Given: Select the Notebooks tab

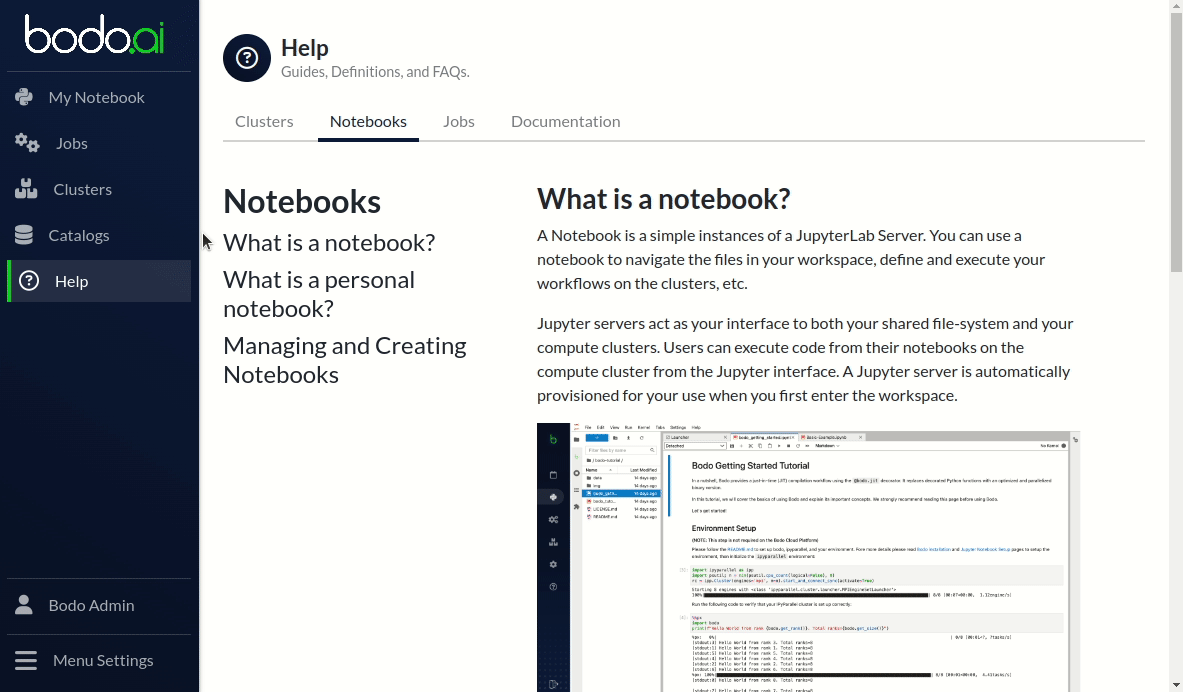Looking at the screenshot, I should coord(368,121).
